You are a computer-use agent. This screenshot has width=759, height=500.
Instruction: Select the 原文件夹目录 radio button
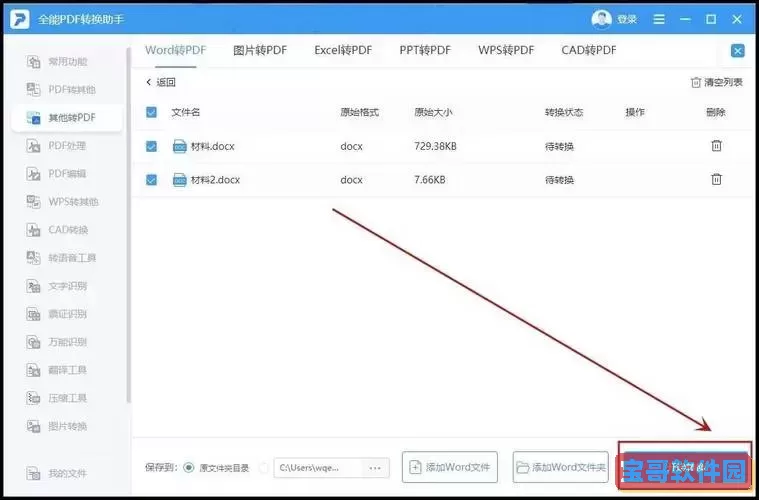tap(189, 468)
